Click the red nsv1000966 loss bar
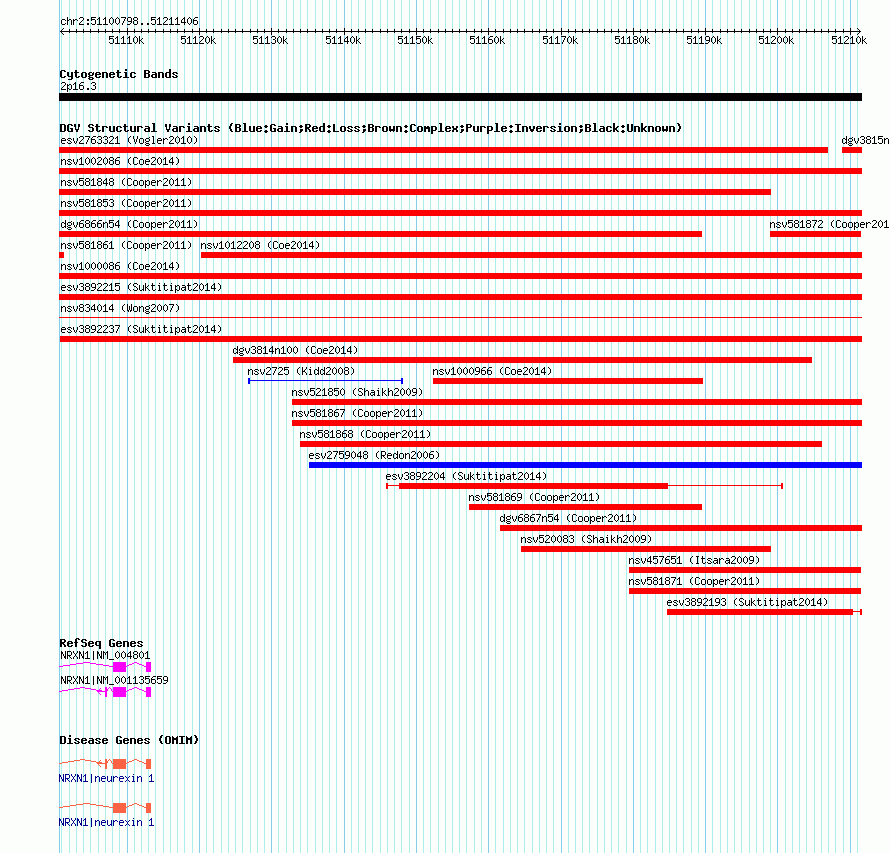The width and height of the screenshot is (890, 853). click(x=568, y=381)
